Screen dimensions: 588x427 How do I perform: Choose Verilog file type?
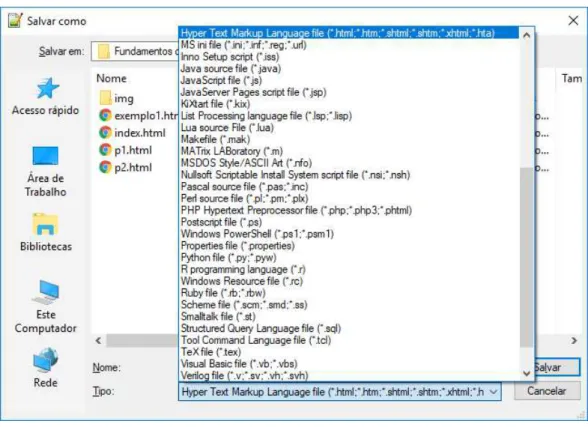point(349,375)
